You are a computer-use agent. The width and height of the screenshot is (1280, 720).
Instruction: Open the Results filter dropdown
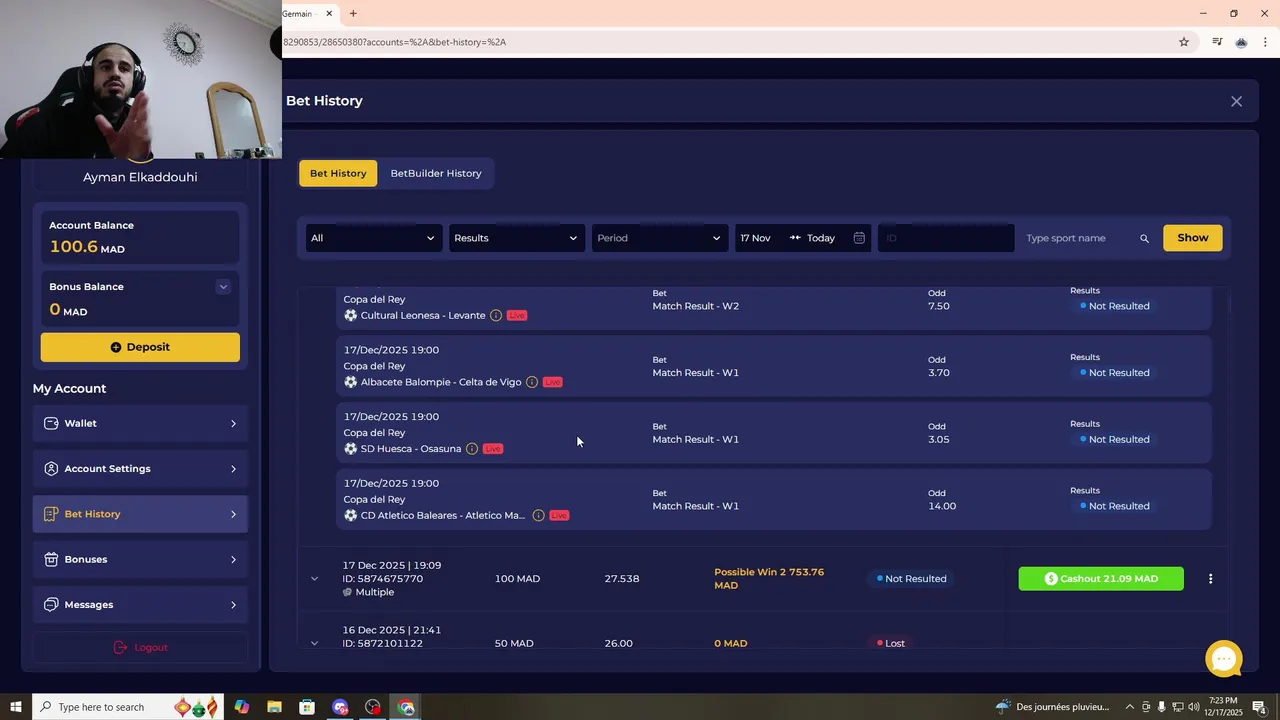[516, 238]
